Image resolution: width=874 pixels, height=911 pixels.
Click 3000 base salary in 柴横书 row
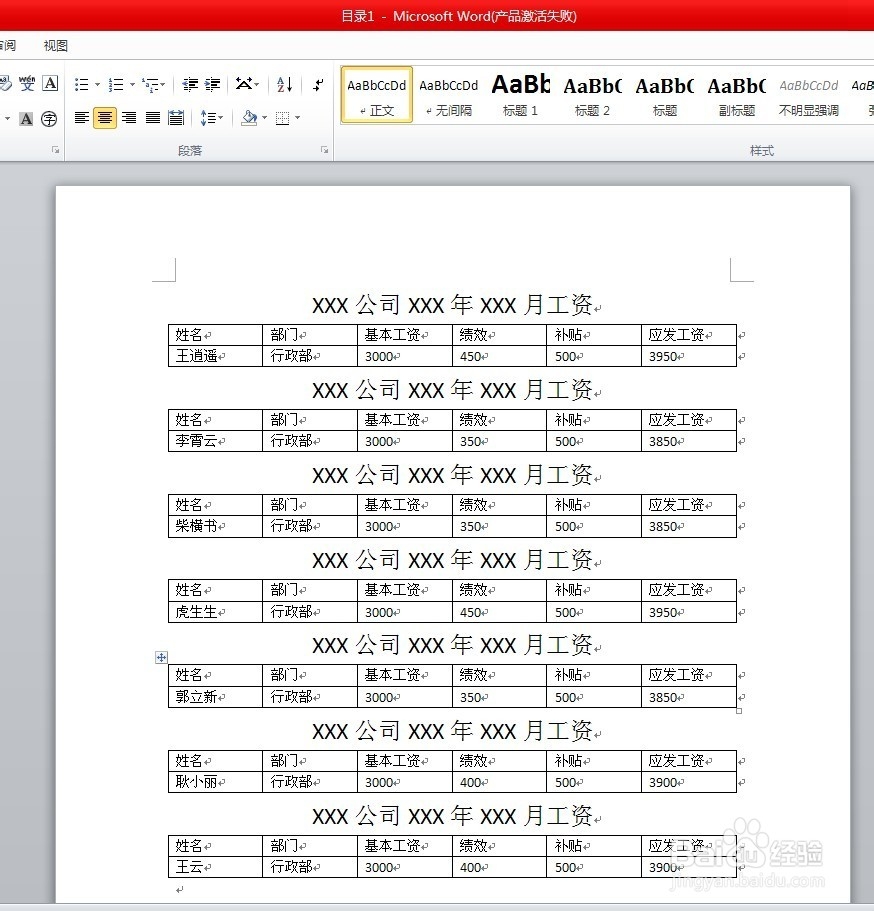(x=404, y=526)
